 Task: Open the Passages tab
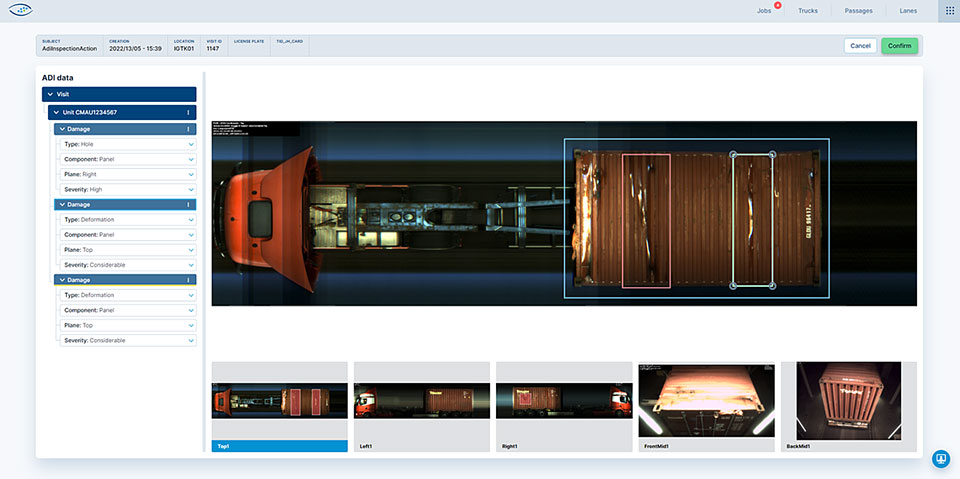click(858, 11)
